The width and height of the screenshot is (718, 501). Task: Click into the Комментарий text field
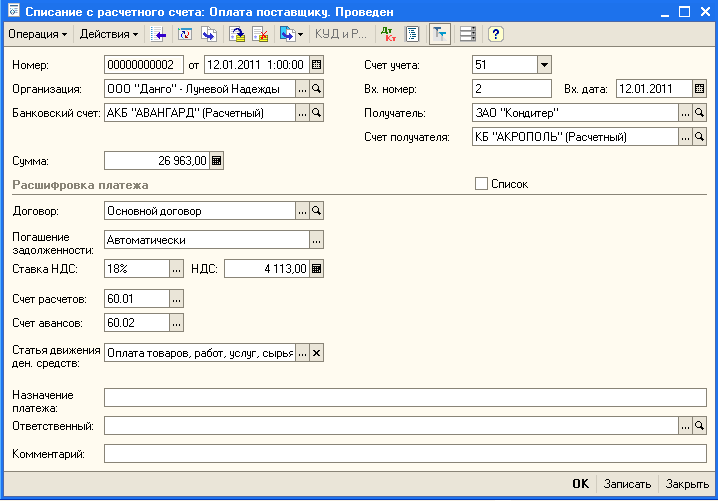405,454
